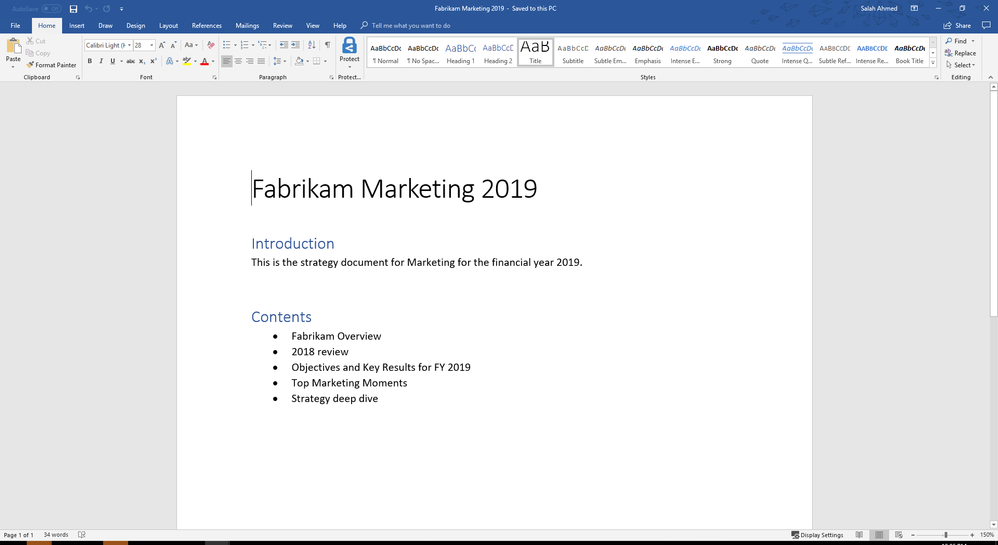Expand the Styles gallery More arrow
The image size is (998, 545).
point(933,63)
